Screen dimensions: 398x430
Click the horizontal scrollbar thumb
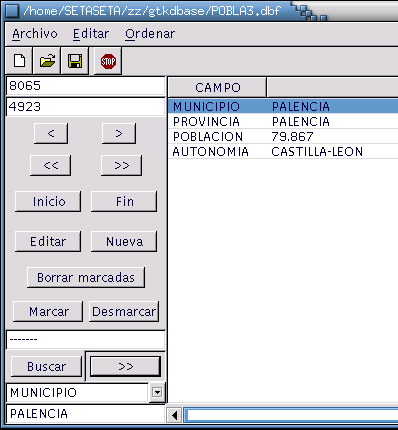292,415
